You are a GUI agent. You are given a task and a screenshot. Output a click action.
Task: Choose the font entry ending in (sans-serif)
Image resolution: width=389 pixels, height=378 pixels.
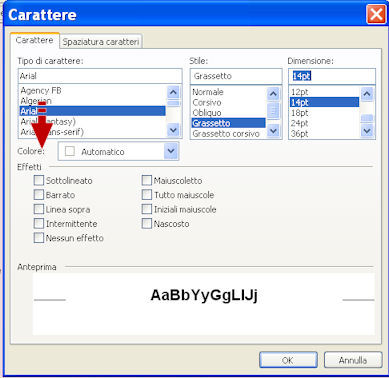tap(93, 132)
